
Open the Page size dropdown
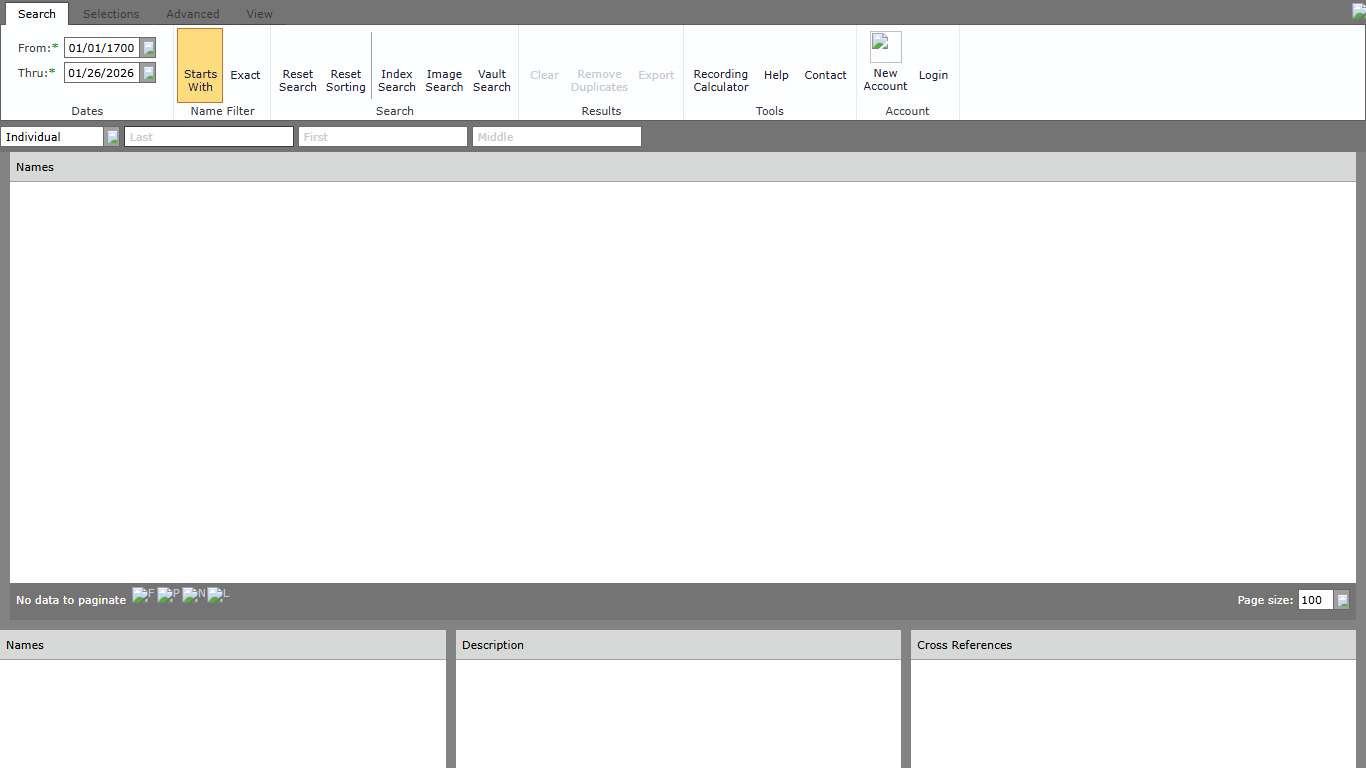[x=1342, y=600]
